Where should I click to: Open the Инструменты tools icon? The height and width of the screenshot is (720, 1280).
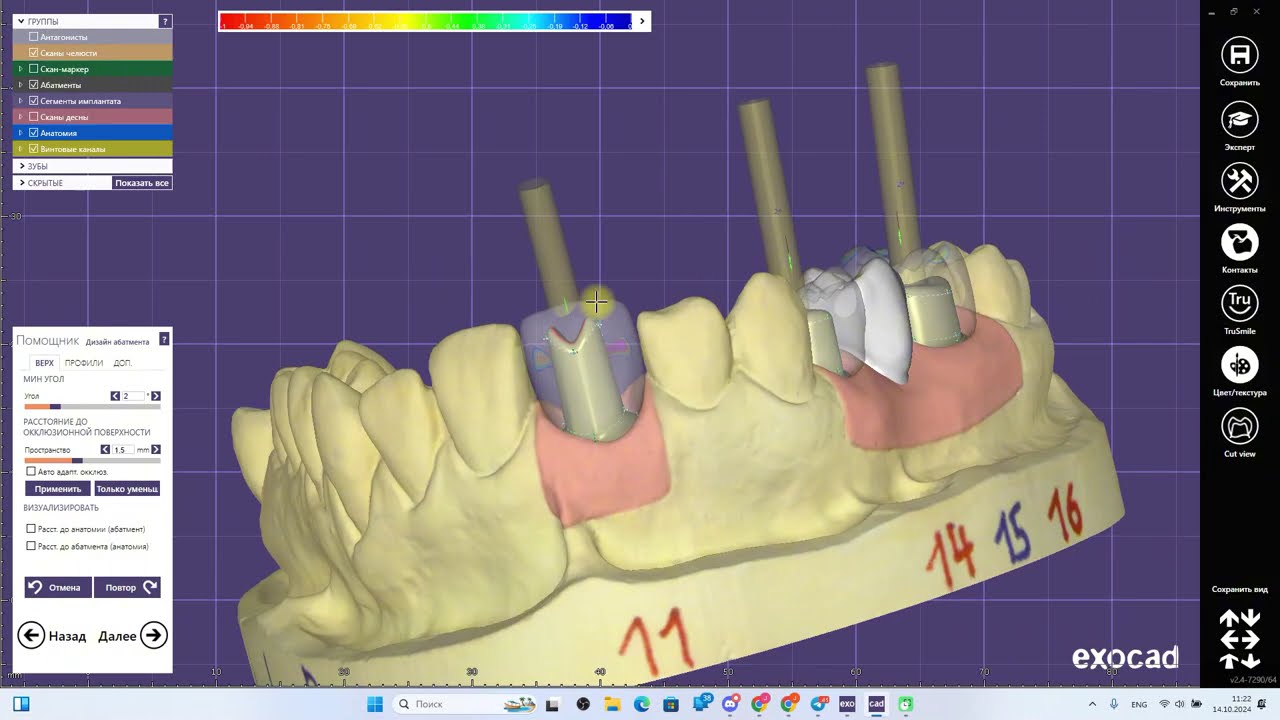(x=1240, y=181)
